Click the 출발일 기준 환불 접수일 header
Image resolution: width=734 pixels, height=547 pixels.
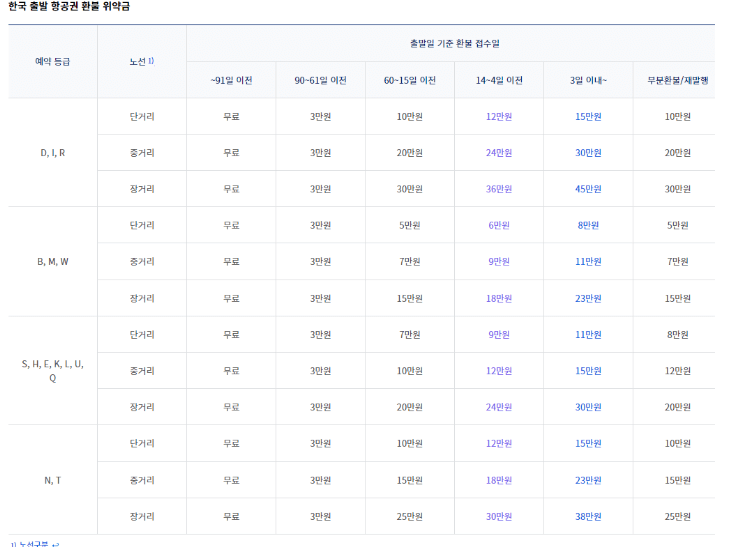point(455,44)
